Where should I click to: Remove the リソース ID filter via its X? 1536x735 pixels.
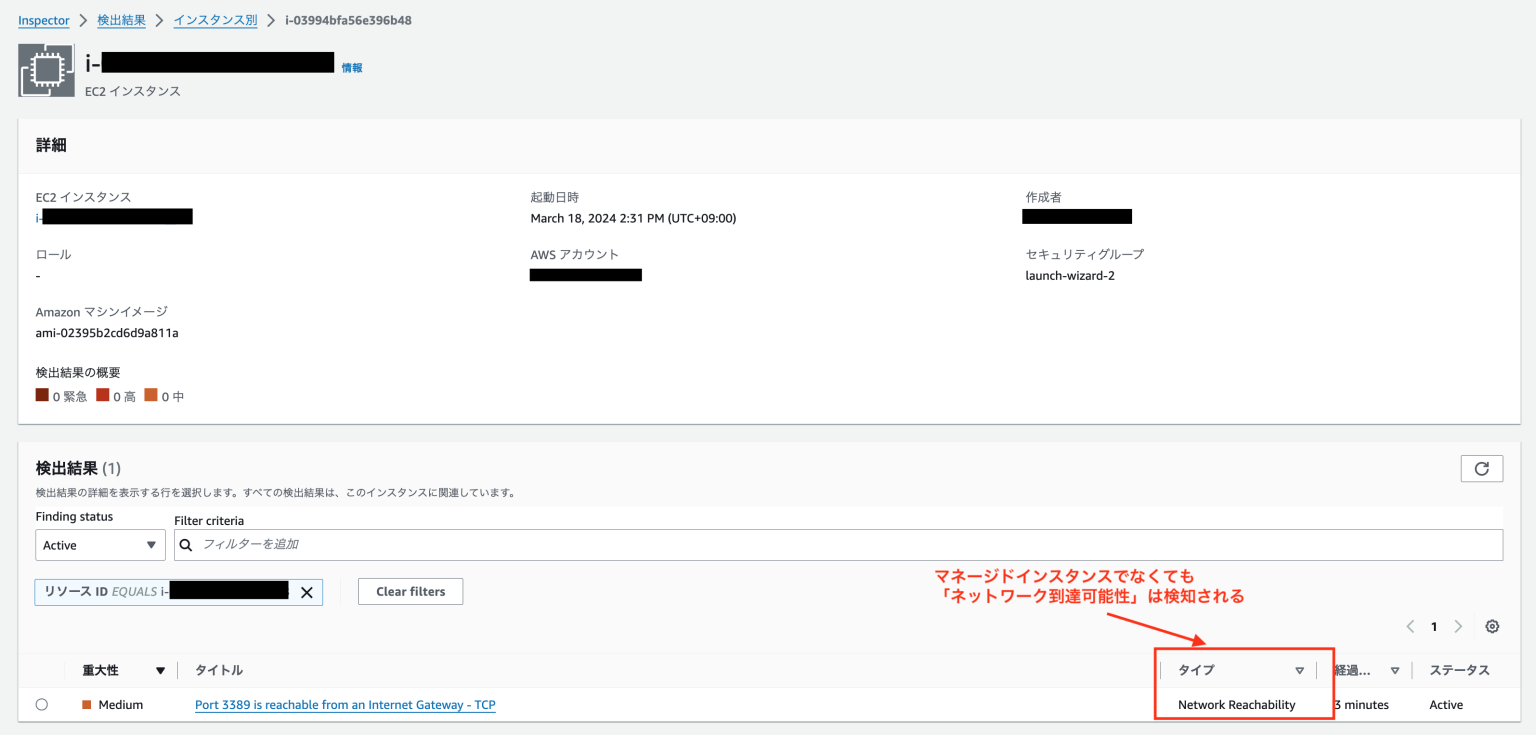pos(307,592)
